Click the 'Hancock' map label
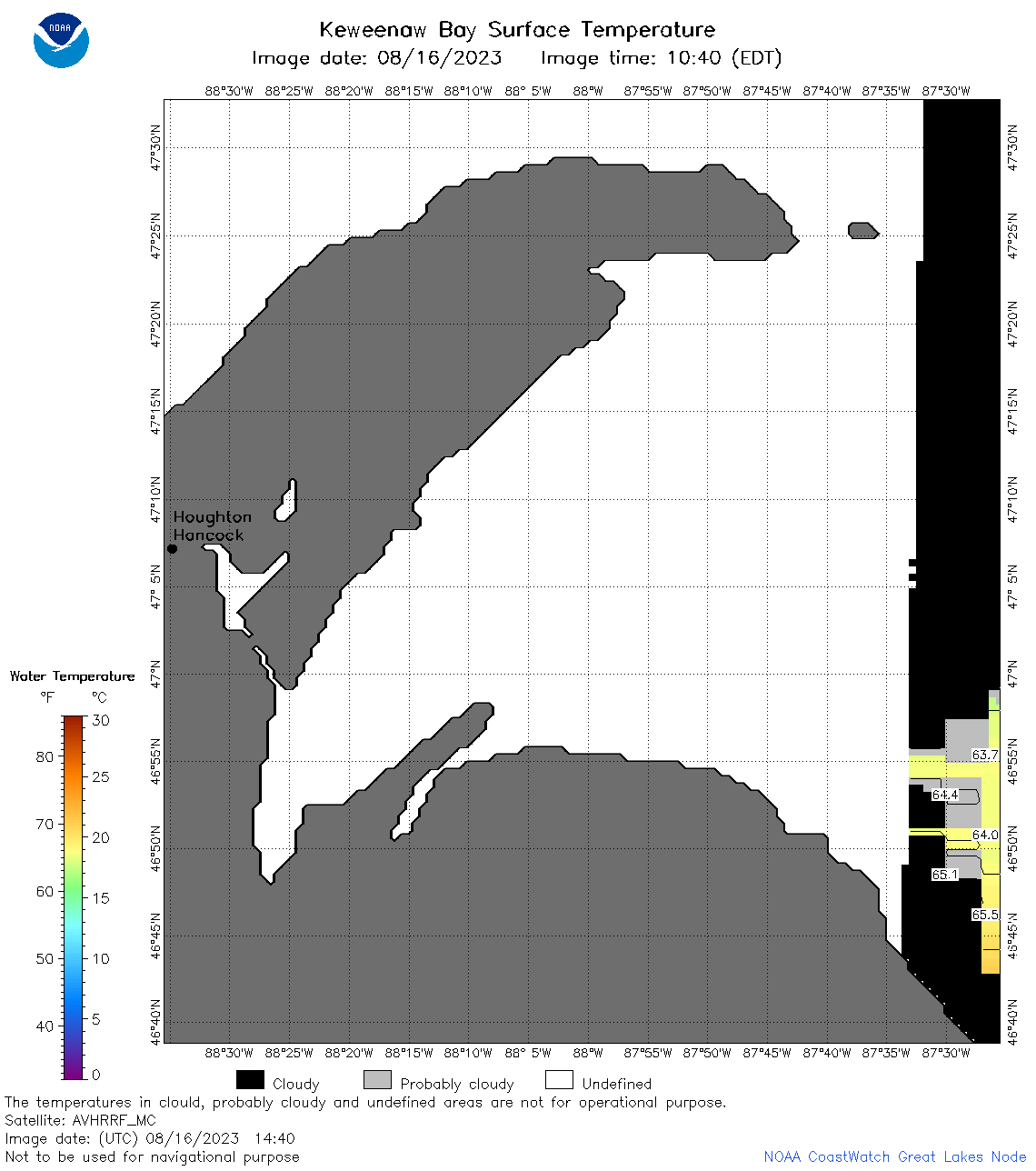The image size is (1036, 1171). click(208, 535)
